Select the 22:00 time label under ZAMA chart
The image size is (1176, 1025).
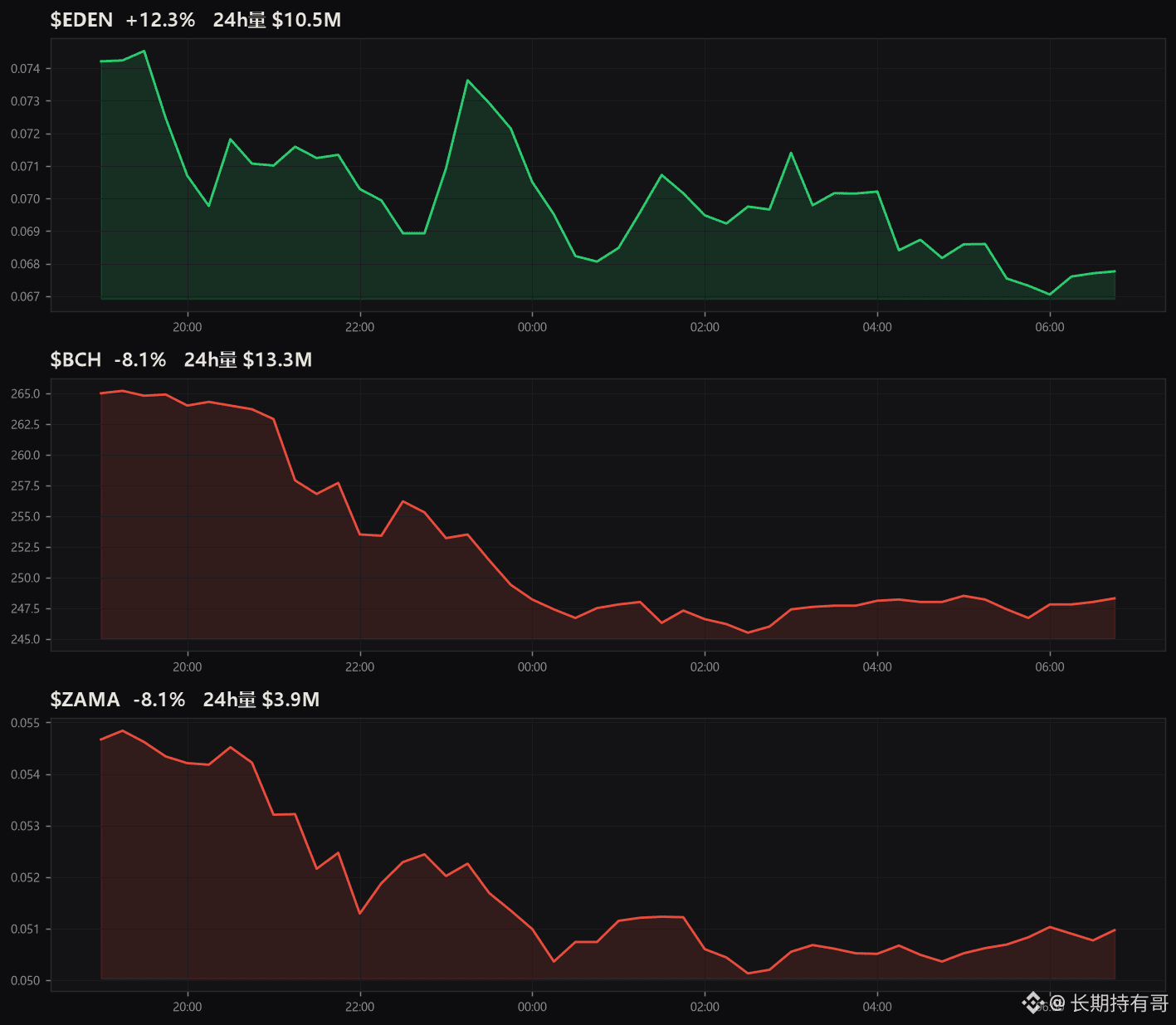pos(360,1007)
